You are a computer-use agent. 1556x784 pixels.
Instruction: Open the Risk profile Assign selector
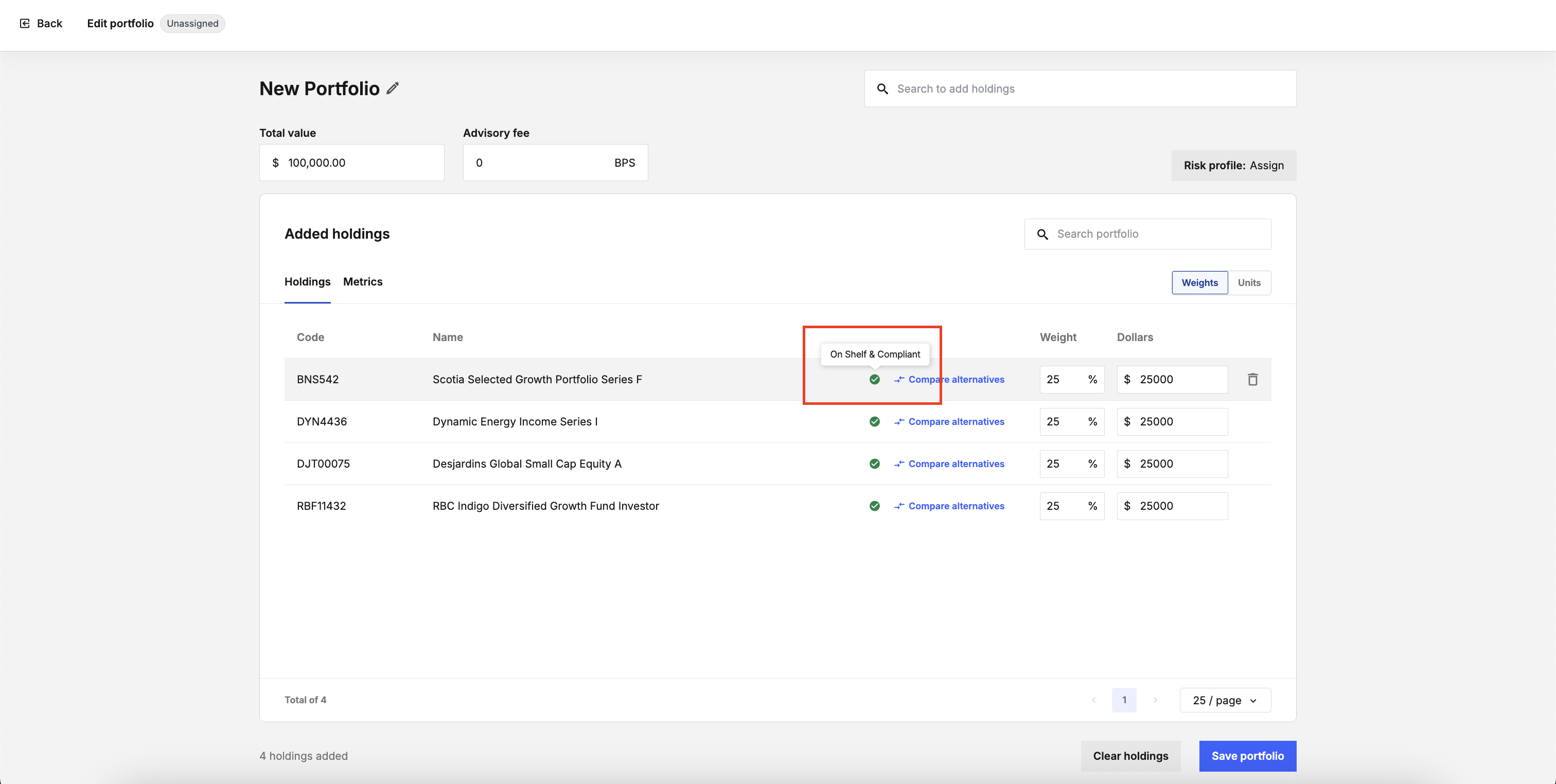(x=1234, y=166)
